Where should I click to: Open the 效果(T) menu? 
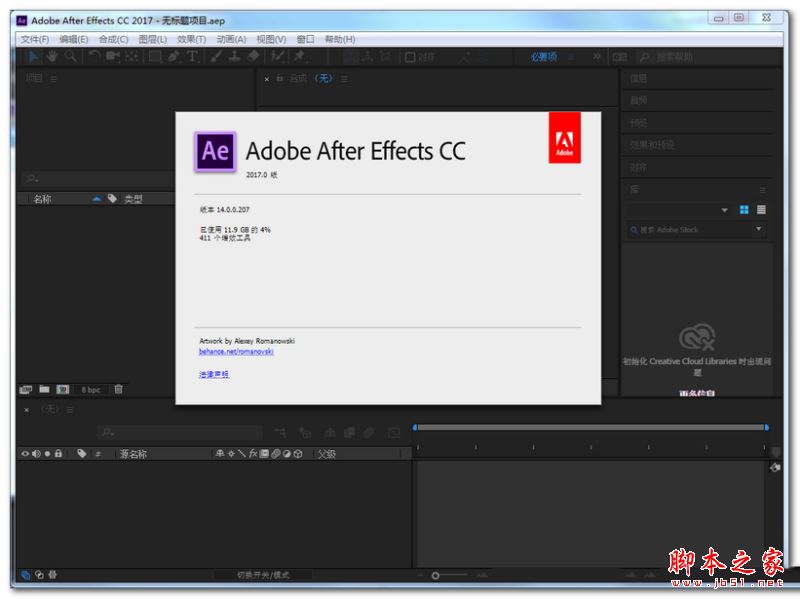click(x=191, y=39)
